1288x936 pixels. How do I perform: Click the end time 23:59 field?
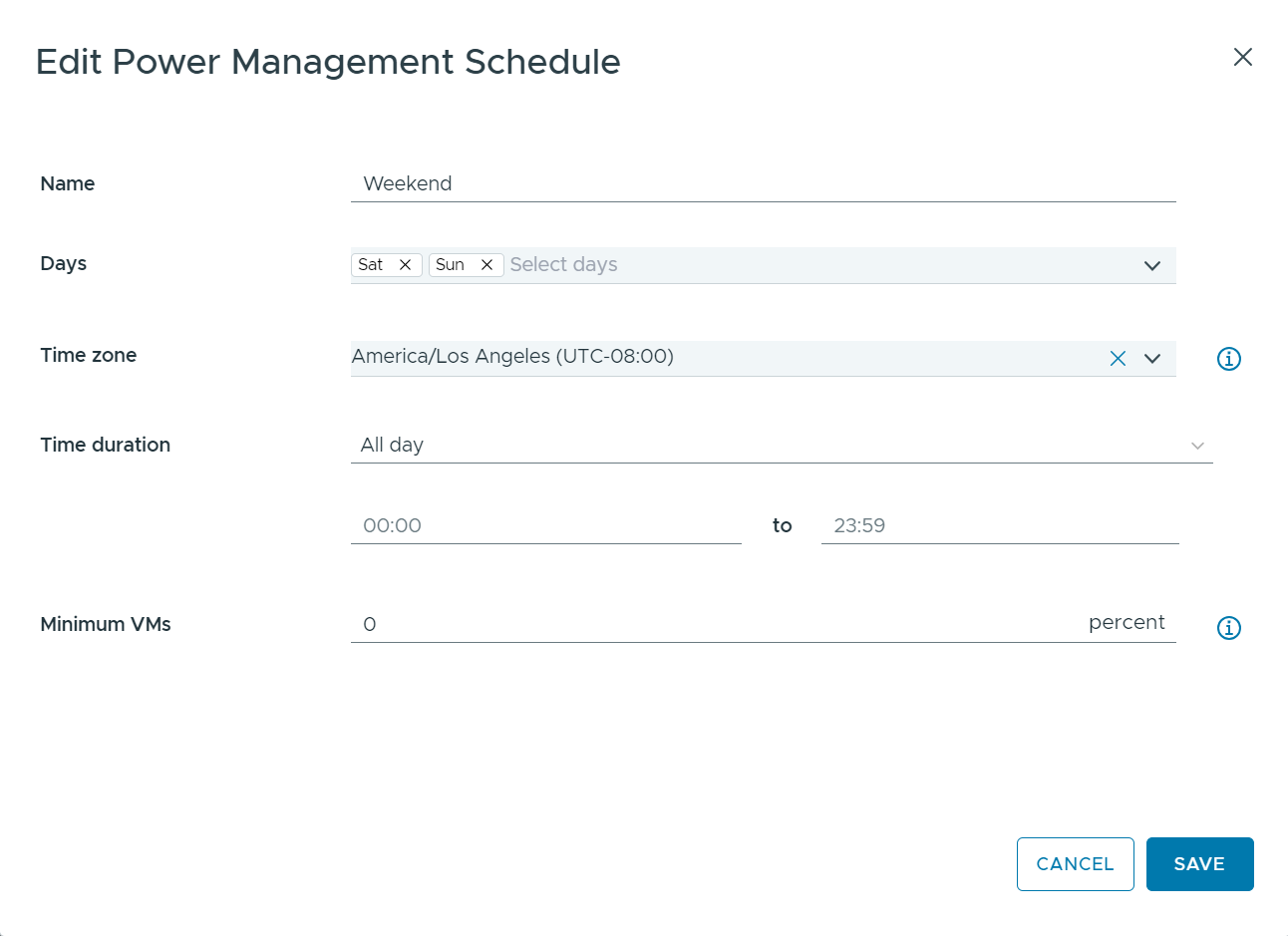click(999, 526)
